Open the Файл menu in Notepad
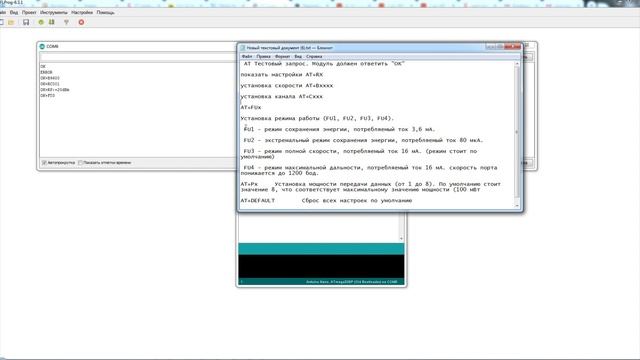This screenshot has height=360, width=640. (x=247, y=56)
